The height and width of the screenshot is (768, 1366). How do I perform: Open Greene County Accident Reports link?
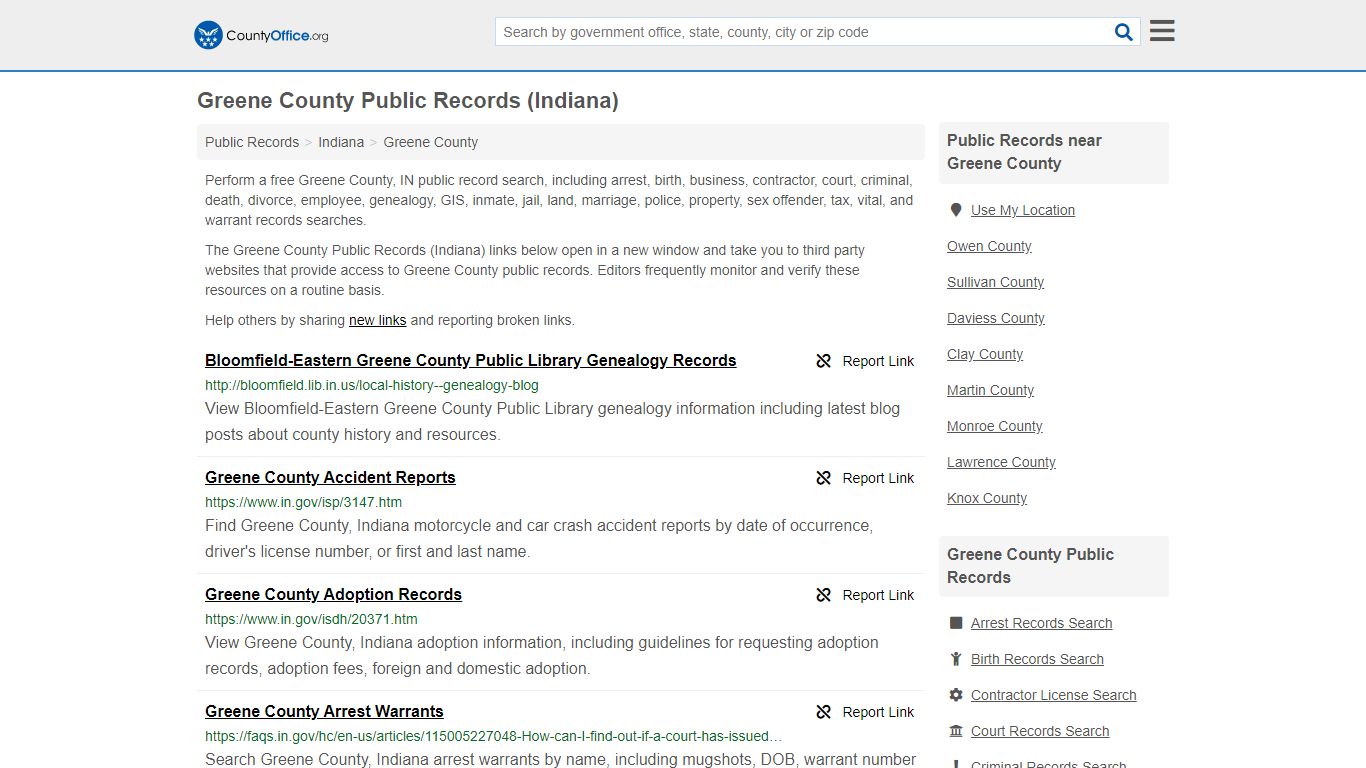tap(330, 477)
